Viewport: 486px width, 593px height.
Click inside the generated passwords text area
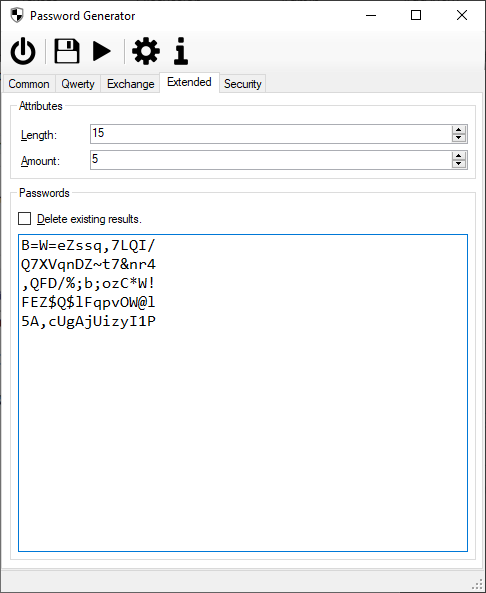point(243,393)
